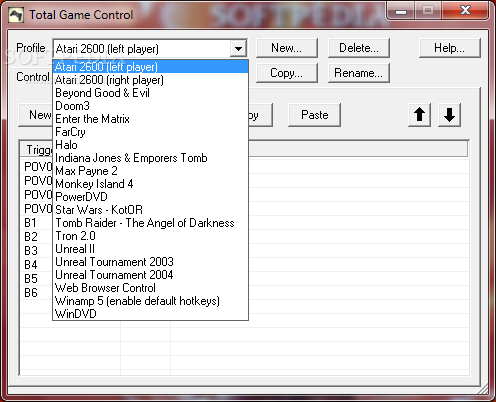Select the B2 trigger row

pyautogui.click(x=36, y=237)
